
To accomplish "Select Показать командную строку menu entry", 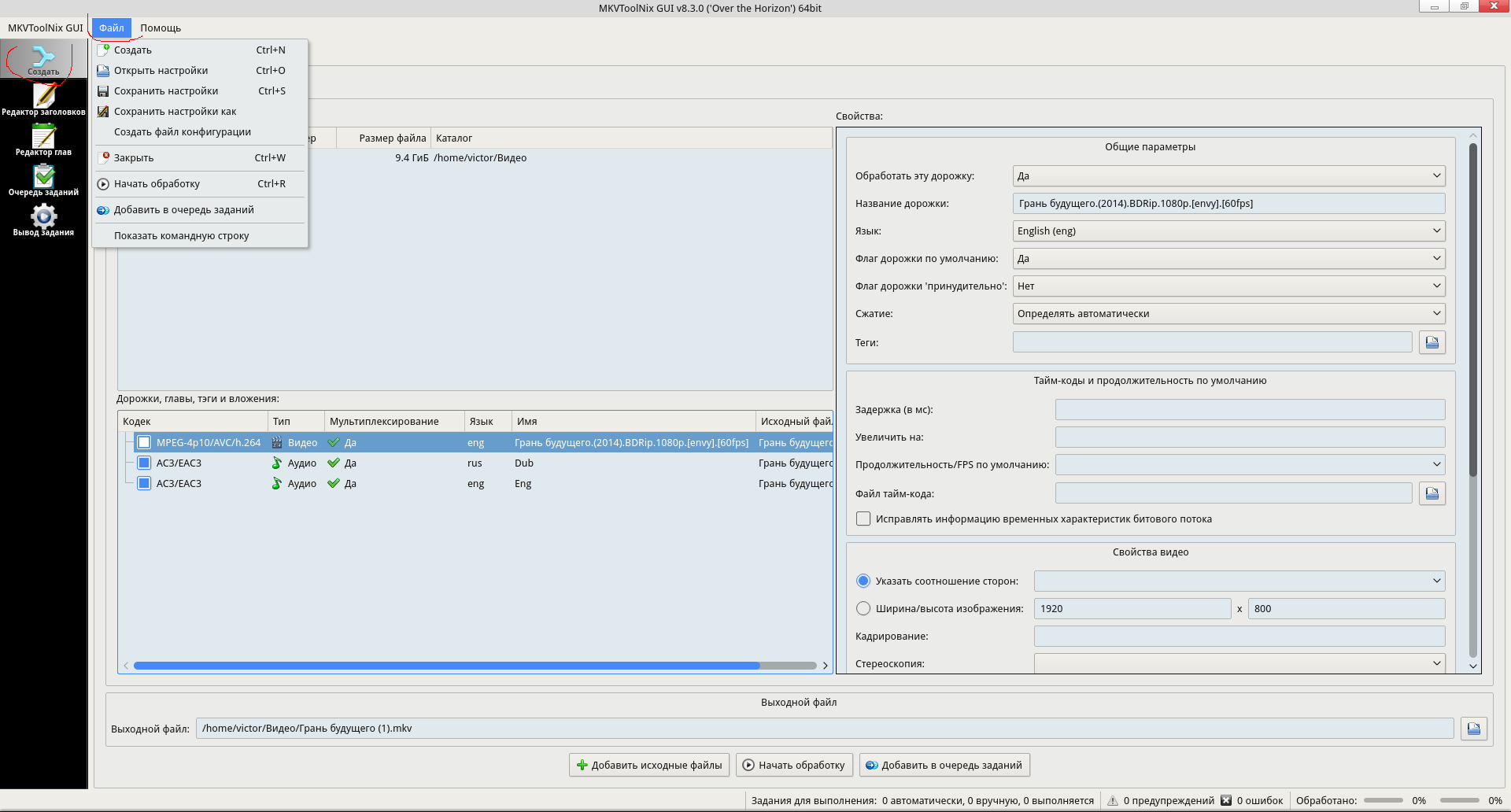I will [x=181, y=236].
